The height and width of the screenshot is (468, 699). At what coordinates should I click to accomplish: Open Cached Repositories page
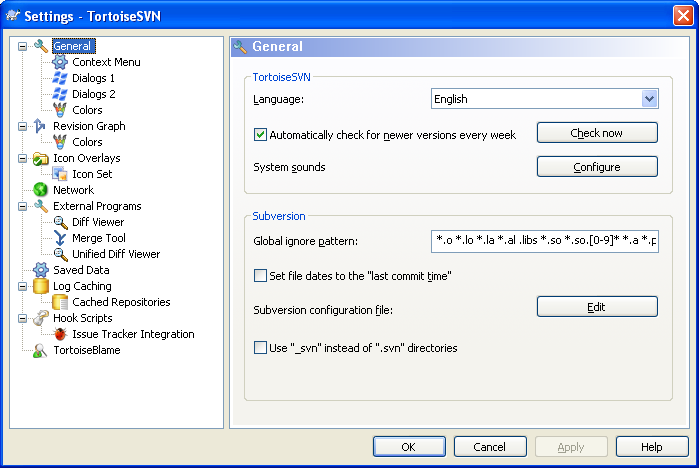pyautogui.click(x=121, y=302)
